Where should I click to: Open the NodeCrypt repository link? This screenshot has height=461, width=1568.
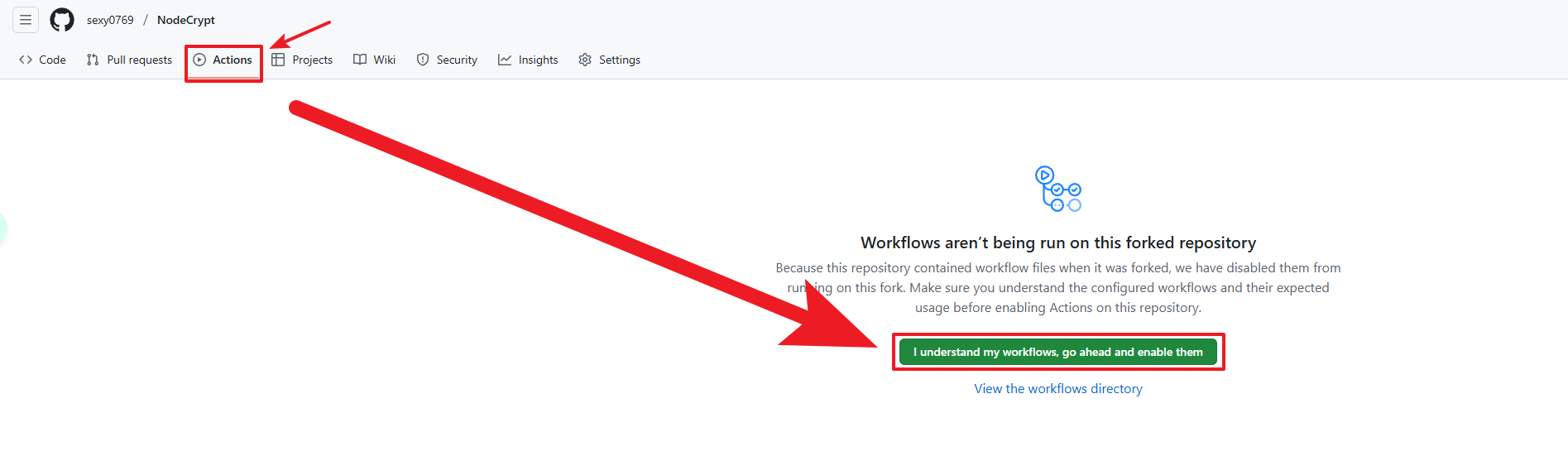point(186,20)
